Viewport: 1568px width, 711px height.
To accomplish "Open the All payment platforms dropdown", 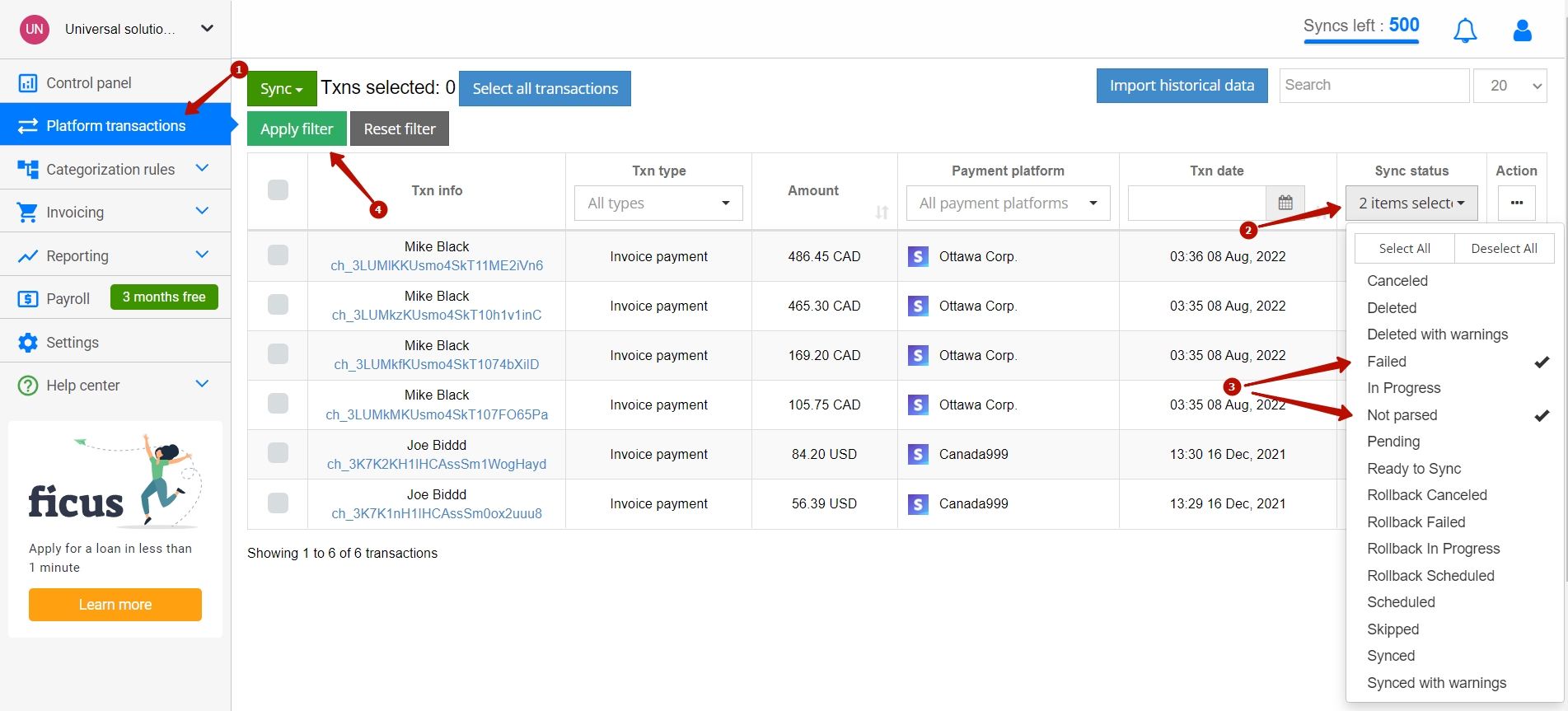I will tap(1009, 203).
